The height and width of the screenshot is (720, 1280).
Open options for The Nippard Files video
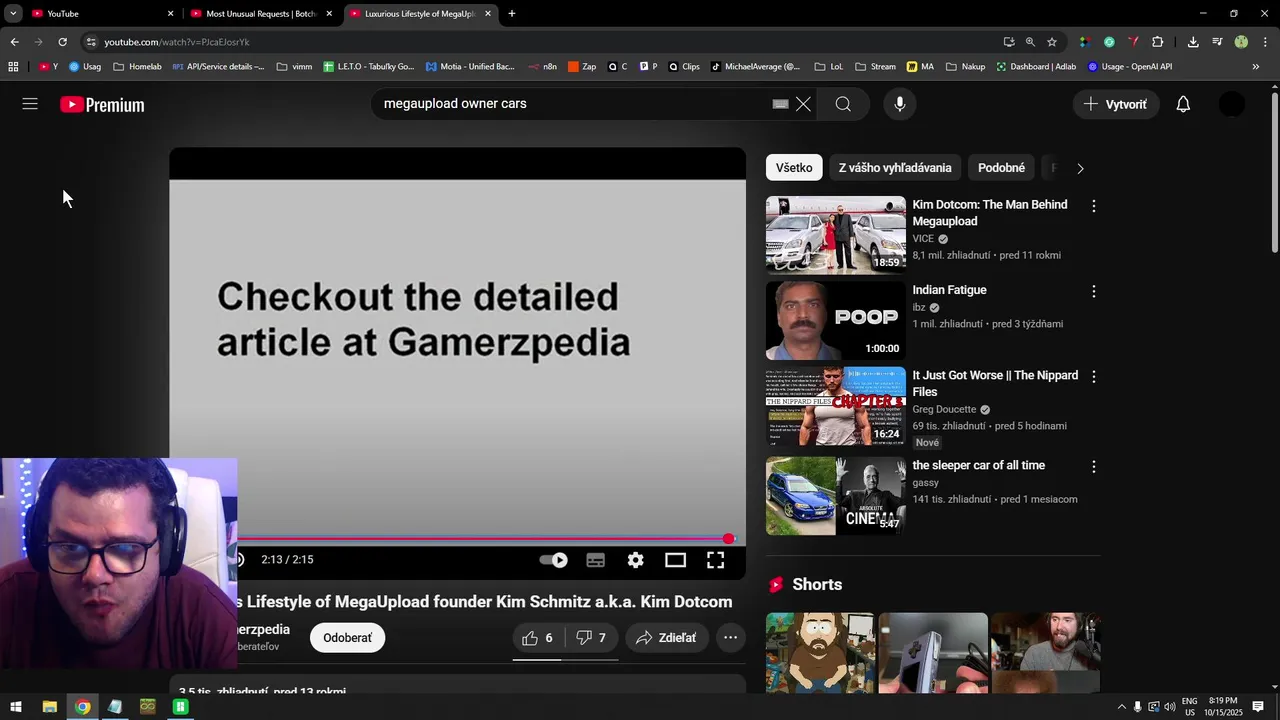pyautogui.click(x=1094, y=377)
